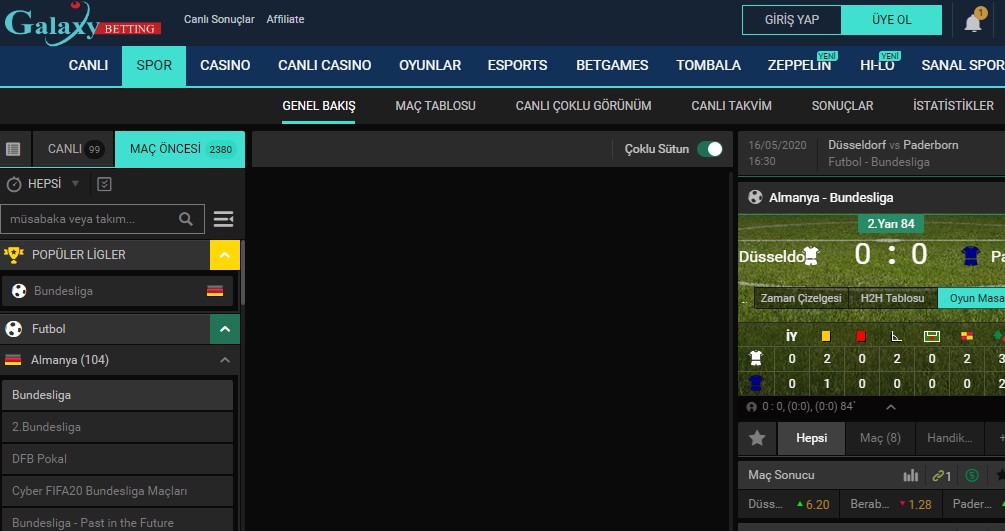Click the multi-select checkbox icon next to HEPSİ
1005x531 pixels.
[x=104, y=185]
